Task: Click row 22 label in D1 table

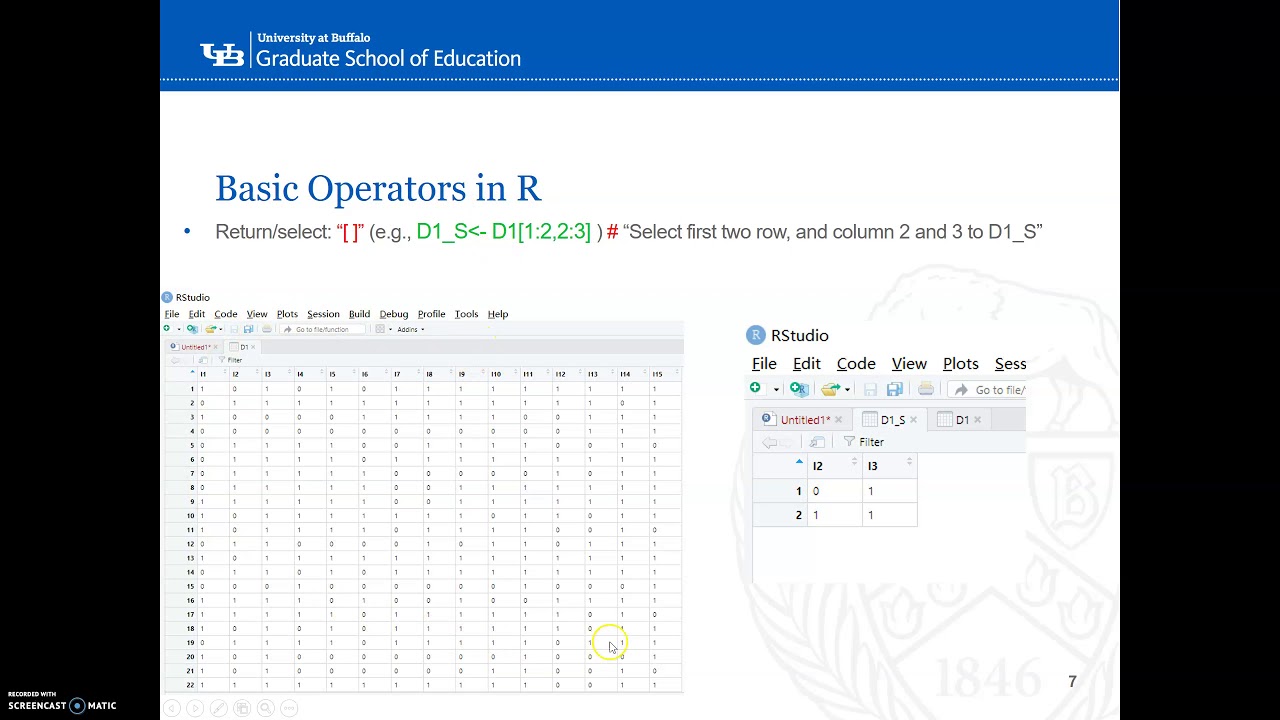Action: pos(190,685)
